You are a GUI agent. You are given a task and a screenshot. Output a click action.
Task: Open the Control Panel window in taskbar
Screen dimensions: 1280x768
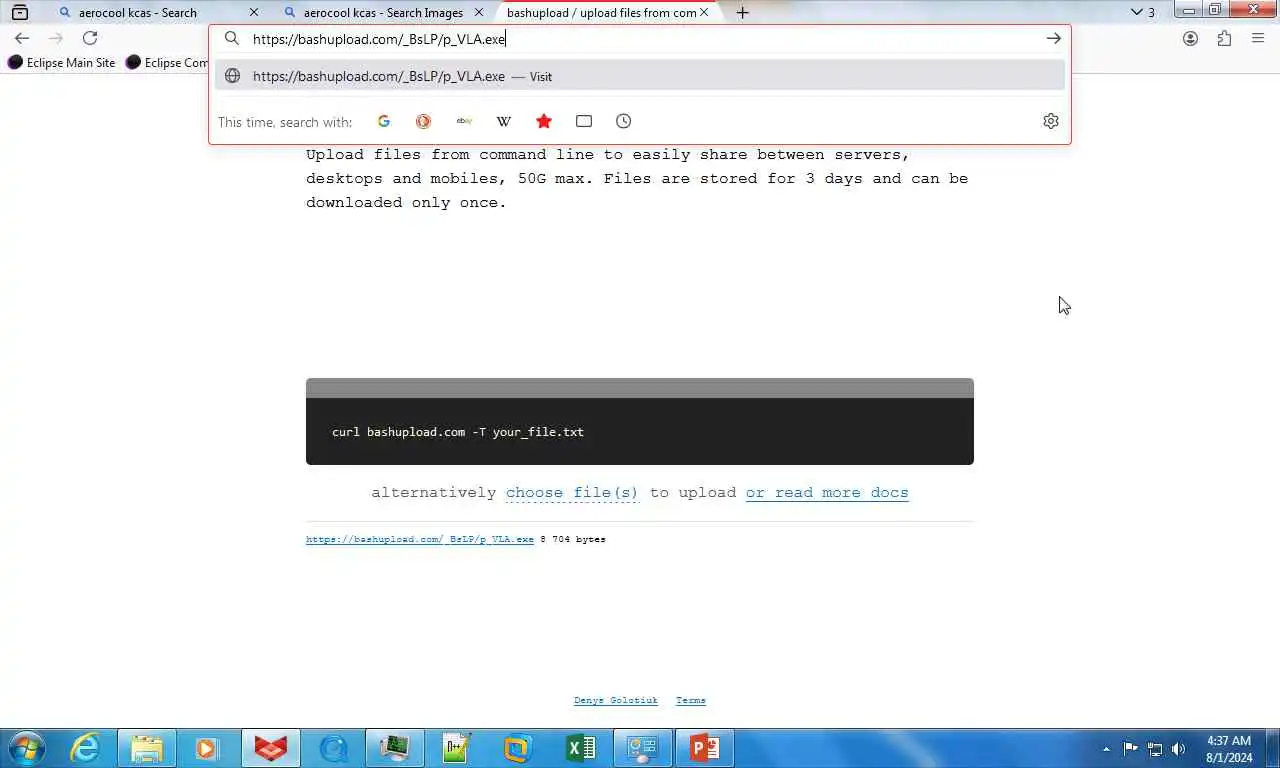pyautogui.click(x=642, y=748)
